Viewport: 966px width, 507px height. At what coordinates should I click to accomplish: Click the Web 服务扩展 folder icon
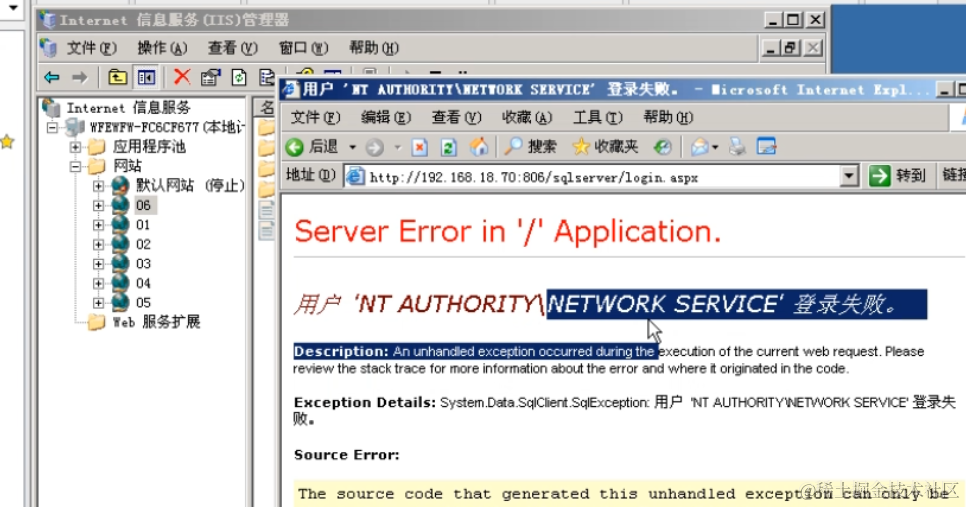coord(97,322)
